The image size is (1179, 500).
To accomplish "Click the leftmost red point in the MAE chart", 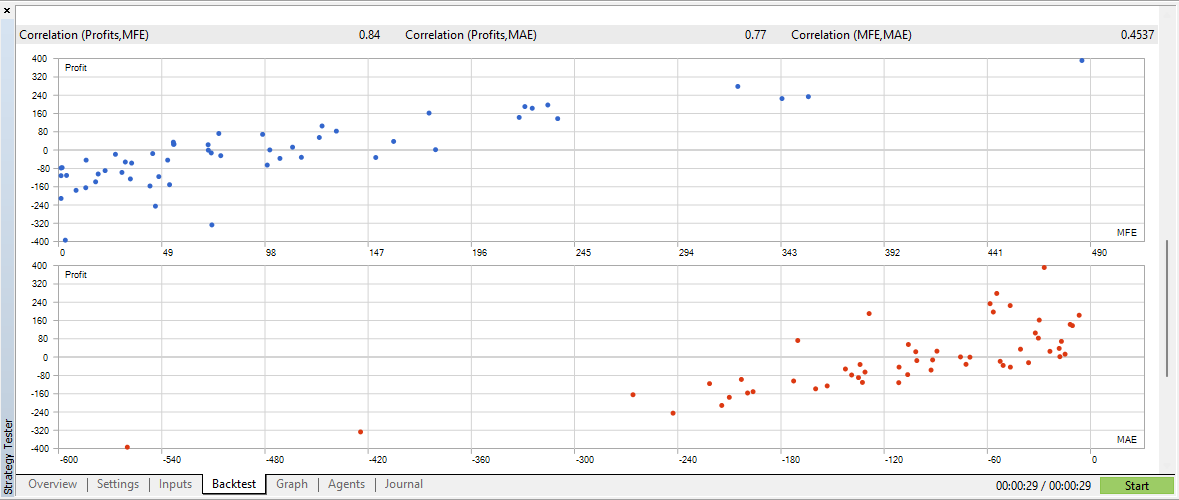I will point(127,447).
